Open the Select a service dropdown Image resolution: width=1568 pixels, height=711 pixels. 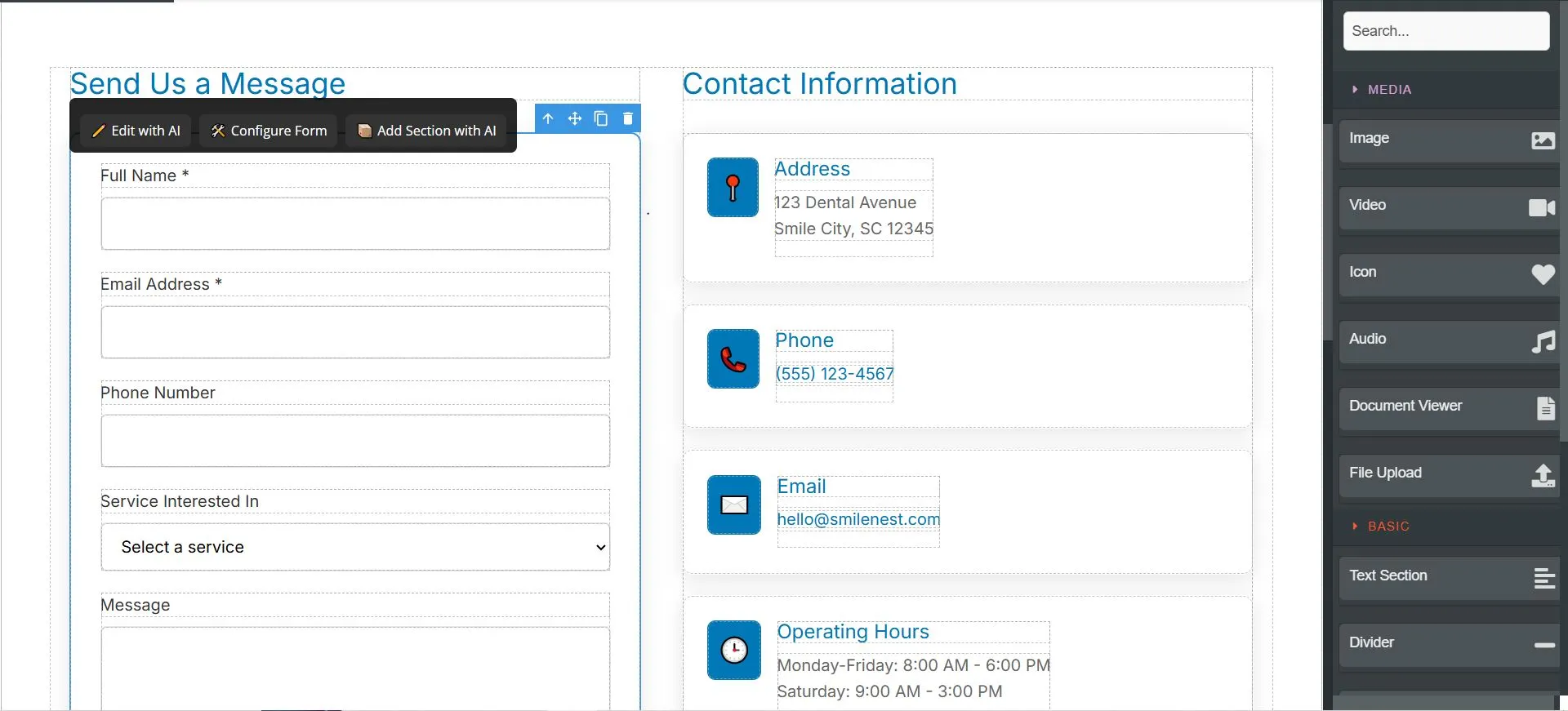pyautogui.click(x=355, y=547)
